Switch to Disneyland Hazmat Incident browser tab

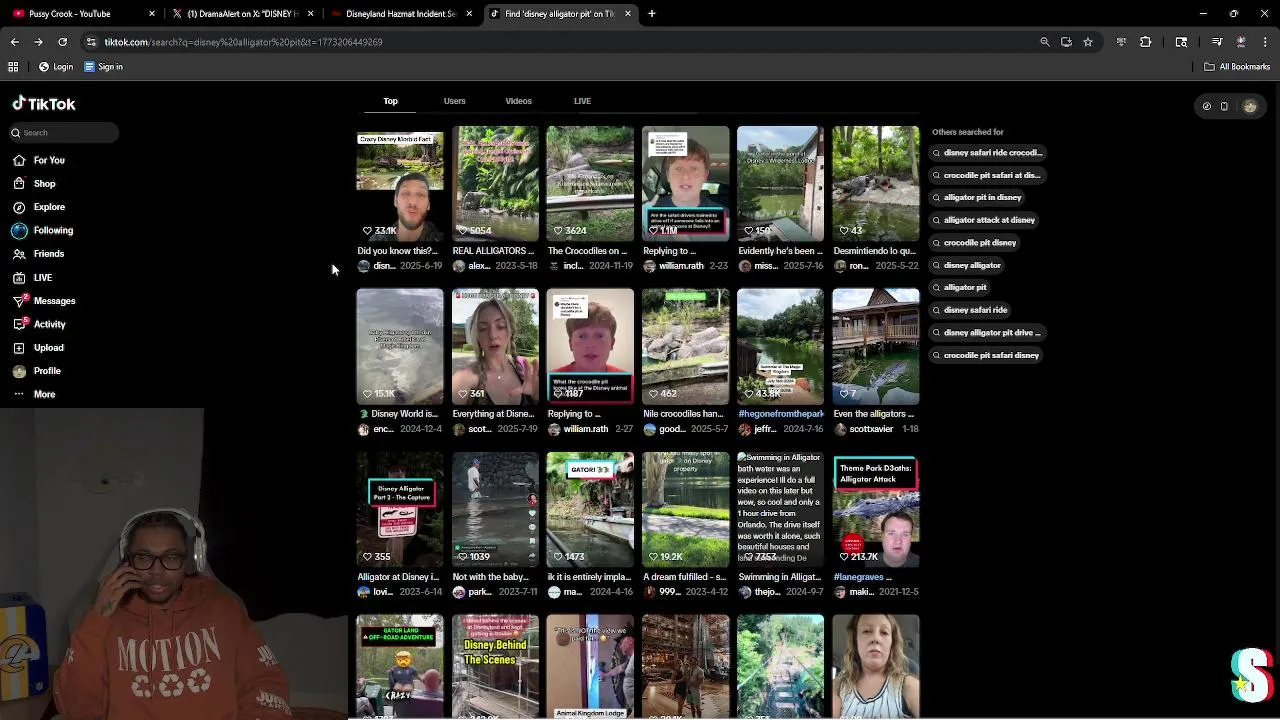(x=402, y=14)
